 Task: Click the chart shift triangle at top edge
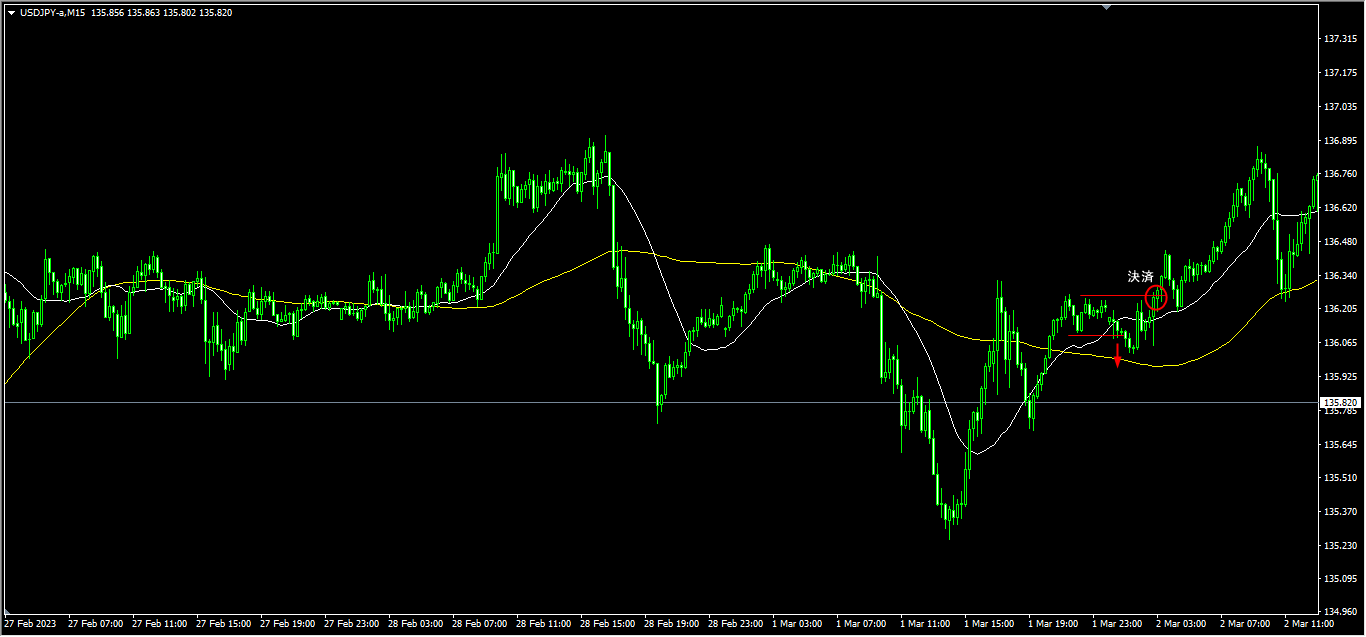(1106, 6)
